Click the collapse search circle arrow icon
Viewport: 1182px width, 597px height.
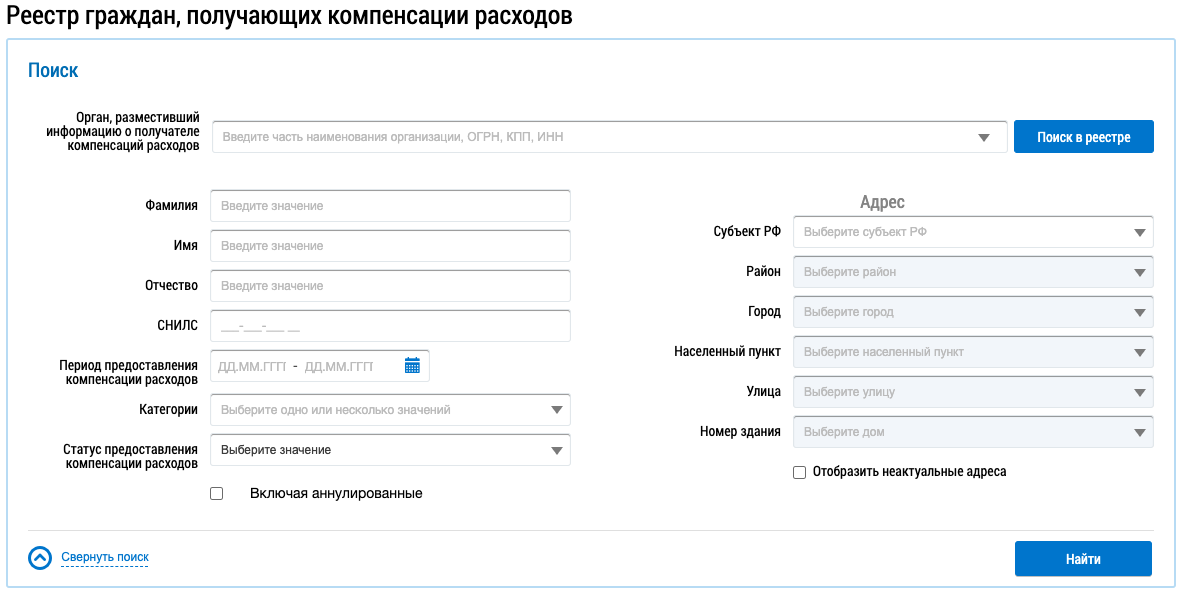[x=39, y=558]
